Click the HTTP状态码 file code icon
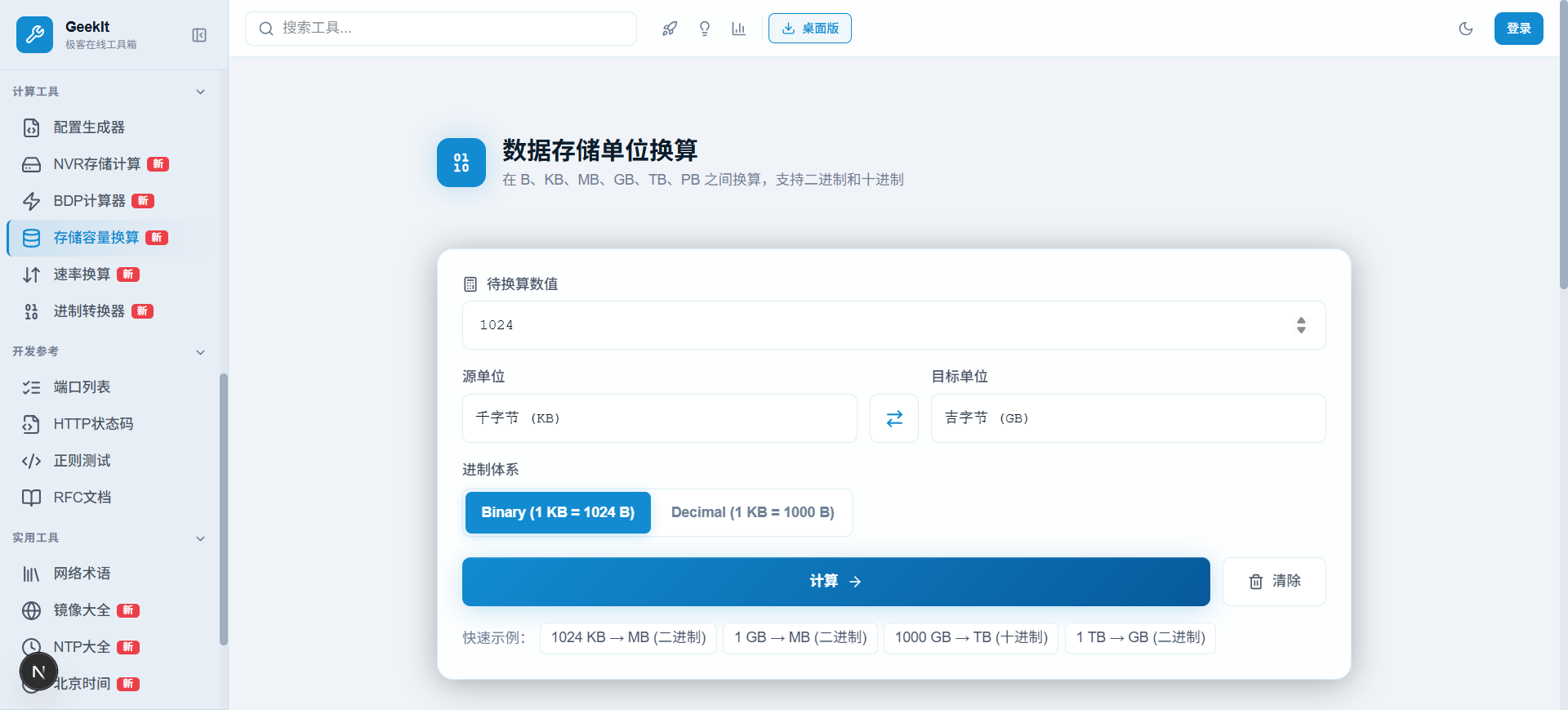Image resolution: width=1568 pixels, height=710 pixels. click(31, 424)
